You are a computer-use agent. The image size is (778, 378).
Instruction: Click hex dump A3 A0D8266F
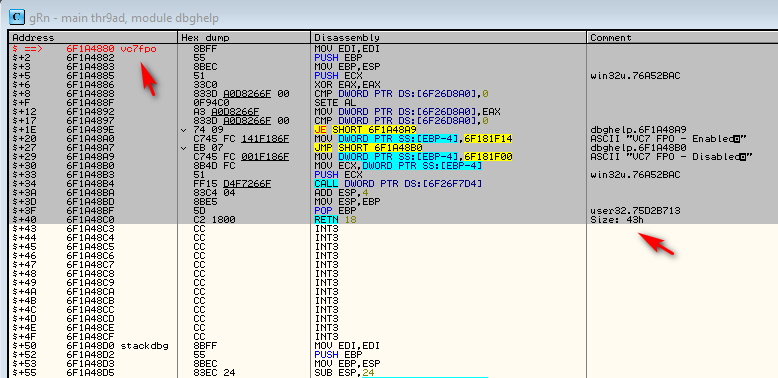(226, 112)
